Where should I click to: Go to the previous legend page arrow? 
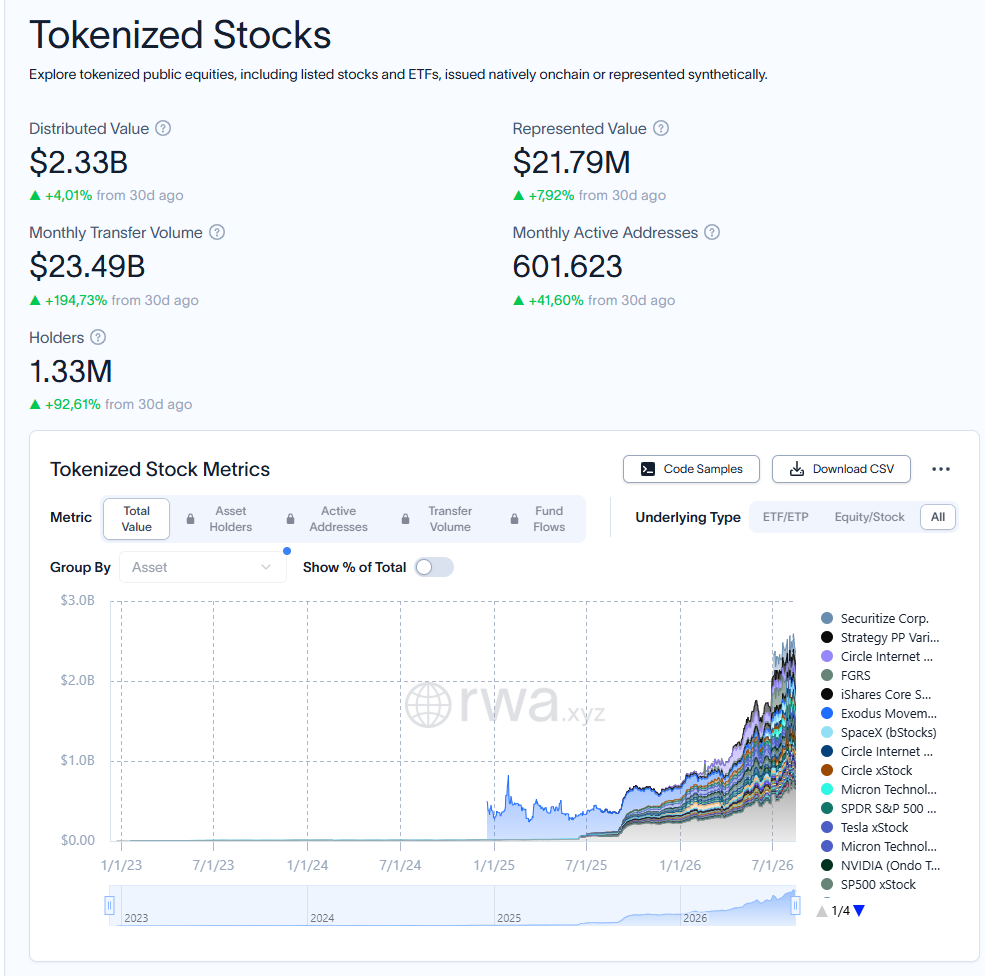[x=822, y=911]
